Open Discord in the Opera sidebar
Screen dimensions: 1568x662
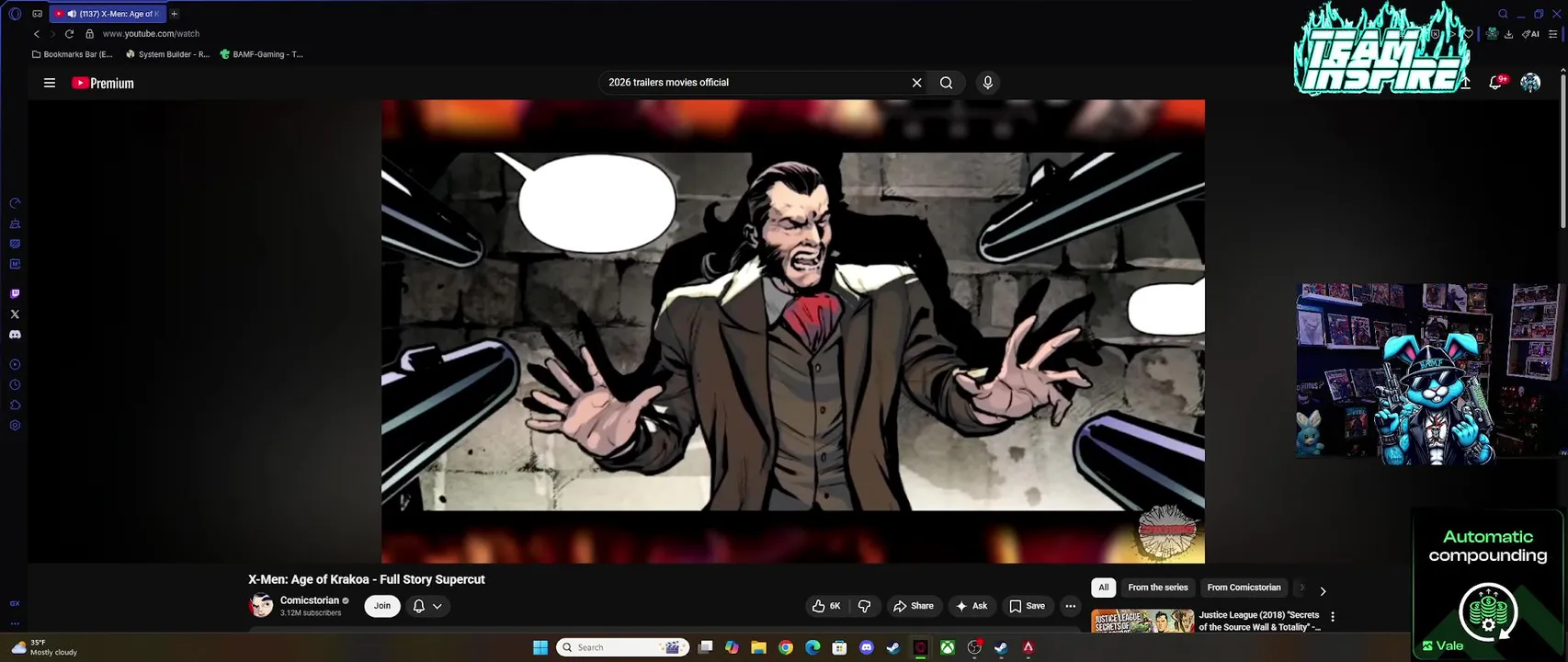[x=15, y=335]
